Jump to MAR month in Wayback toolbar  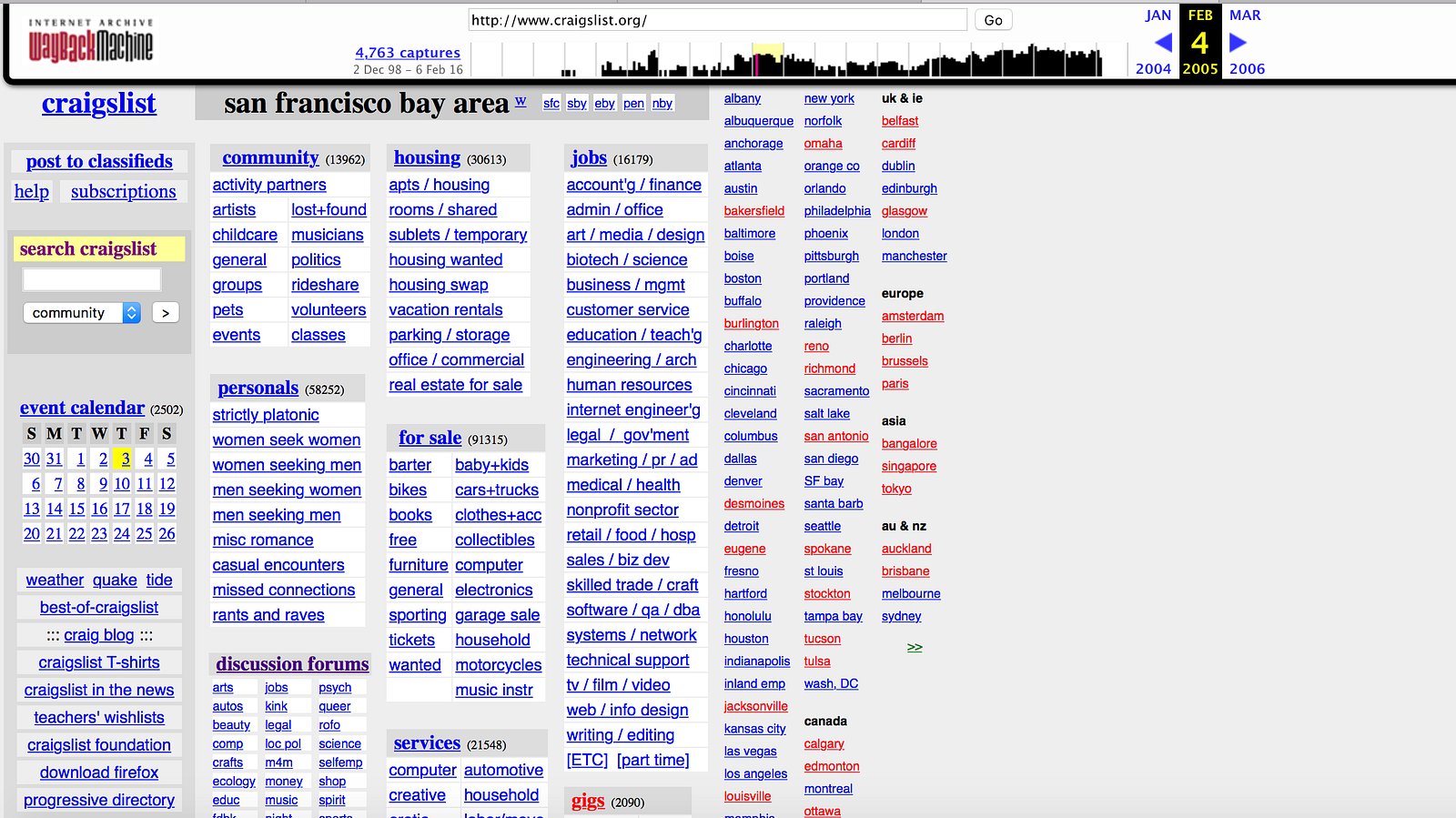pyautogui.click(x=1245, y=15)
